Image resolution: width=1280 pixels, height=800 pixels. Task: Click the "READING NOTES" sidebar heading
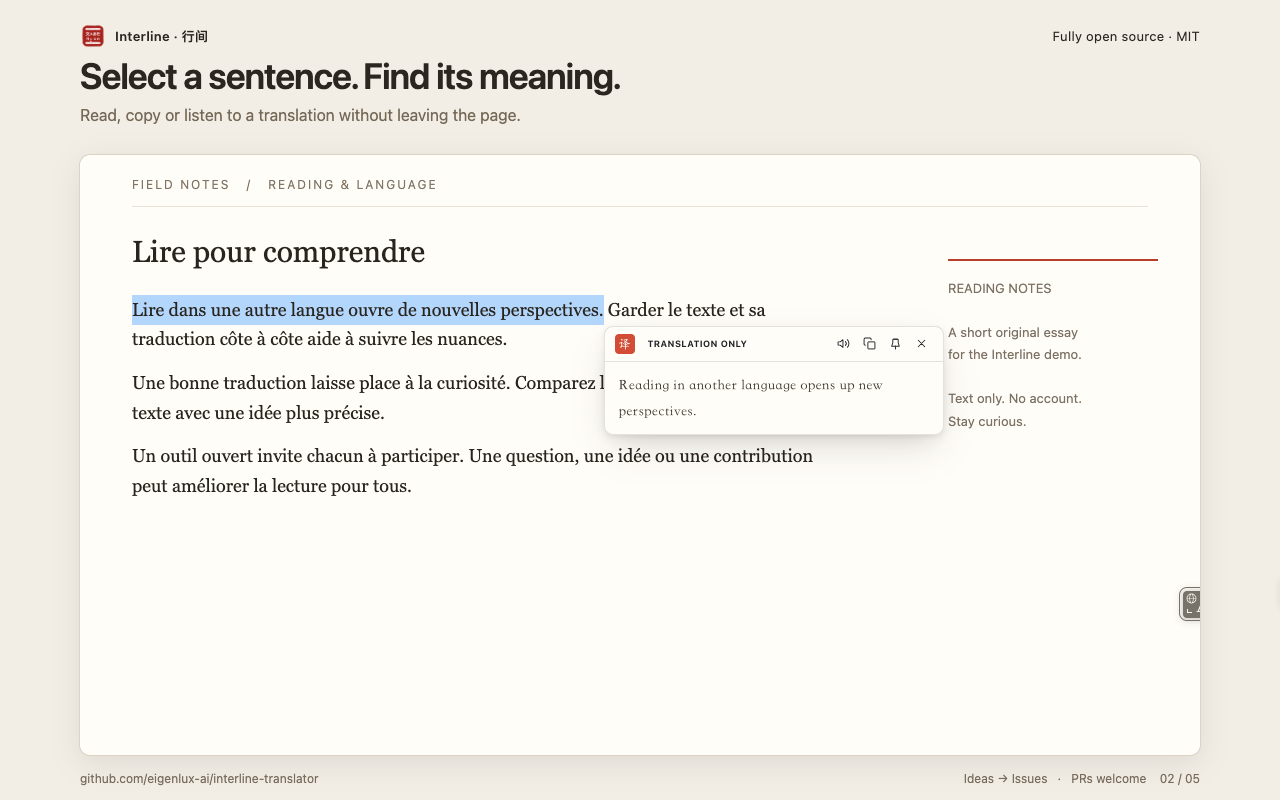[x=1000, y=289]
